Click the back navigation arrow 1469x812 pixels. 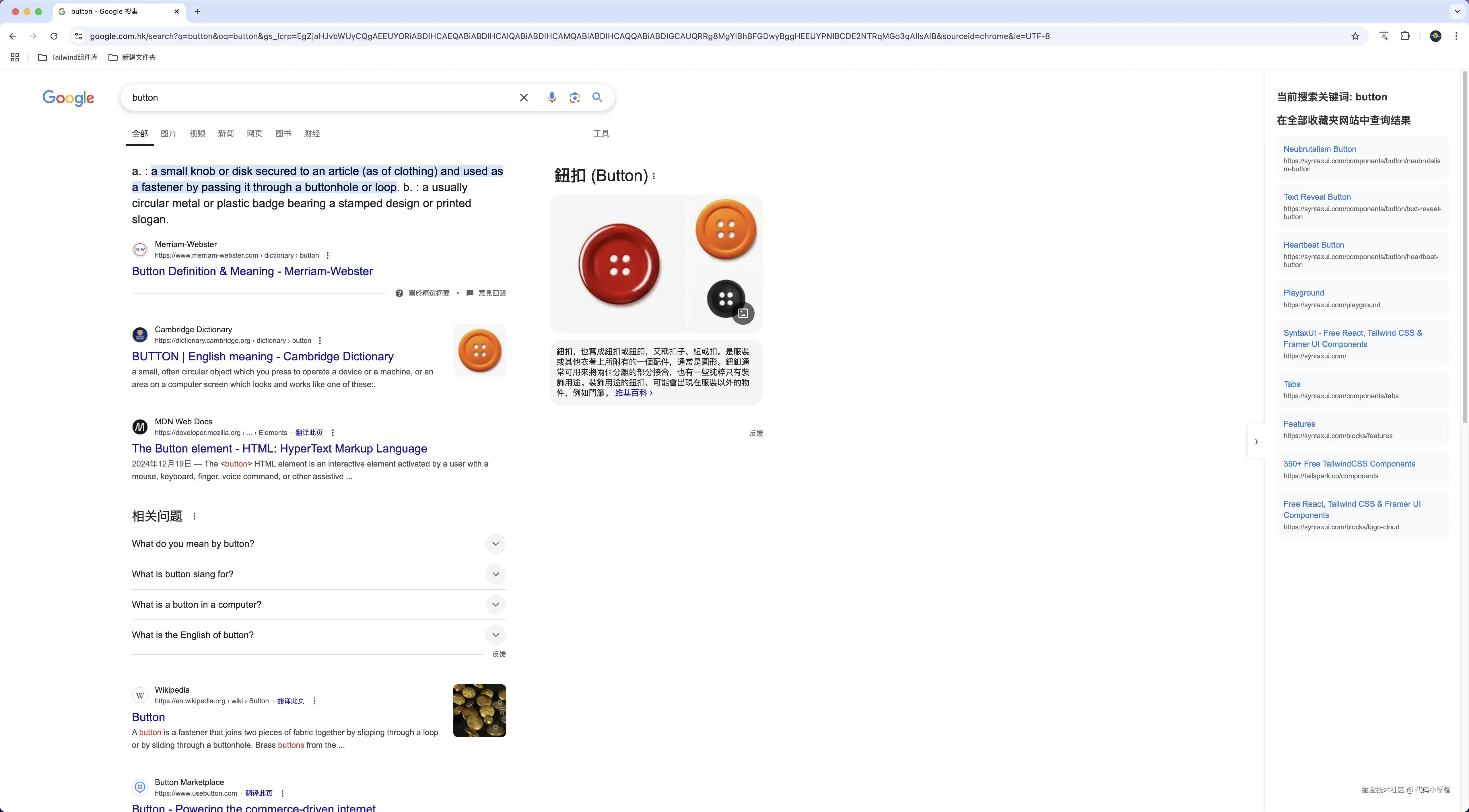[x=13, y=36]
